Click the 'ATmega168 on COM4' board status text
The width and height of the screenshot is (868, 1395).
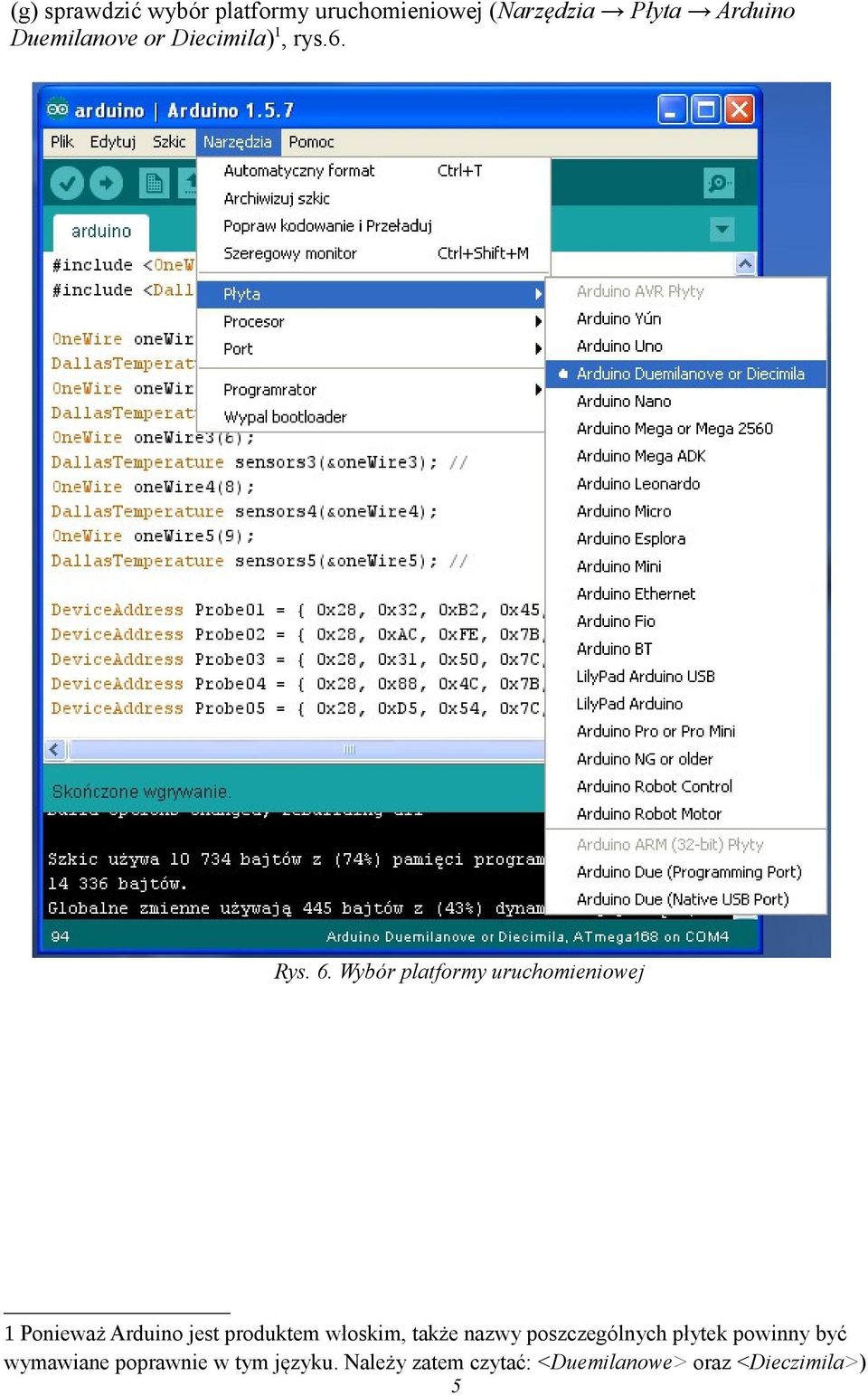click(649, 936)
